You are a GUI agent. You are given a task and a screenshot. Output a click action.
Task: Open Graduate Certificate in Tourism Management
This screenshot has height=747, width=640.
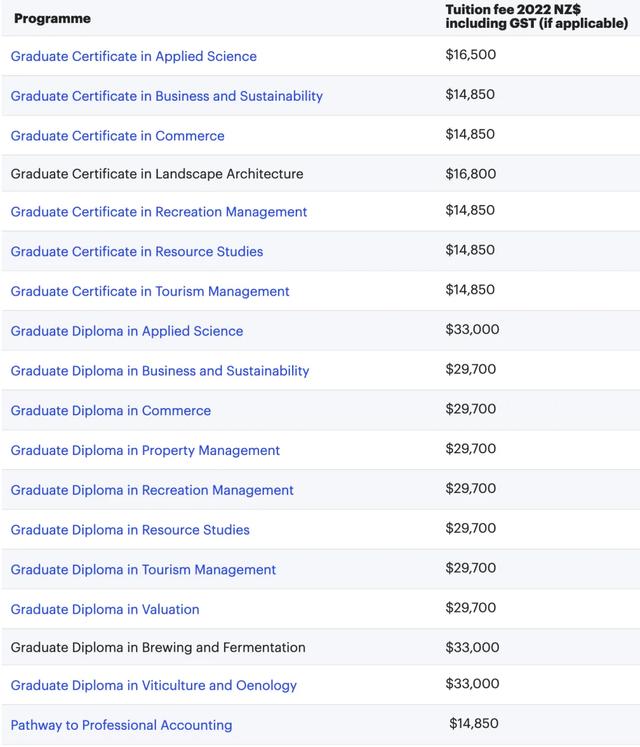[x=149, y=292]
